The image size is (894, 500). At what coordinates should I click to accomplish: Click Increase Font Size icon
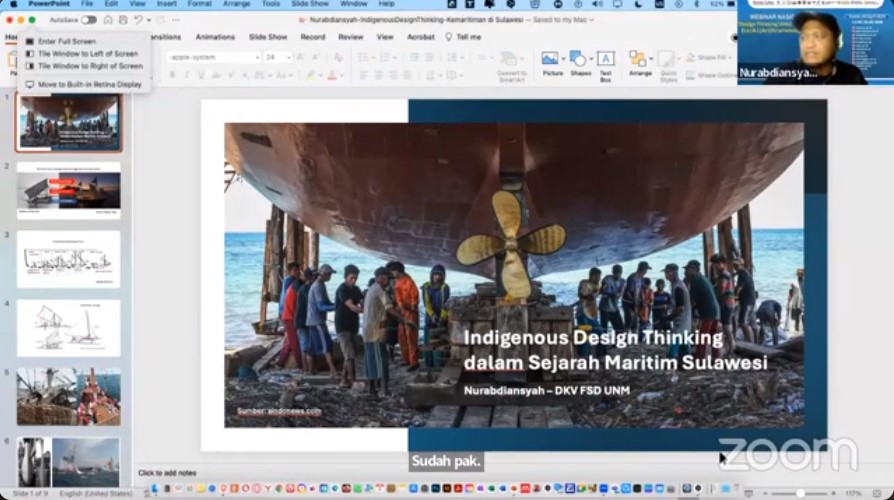point(300,57)
